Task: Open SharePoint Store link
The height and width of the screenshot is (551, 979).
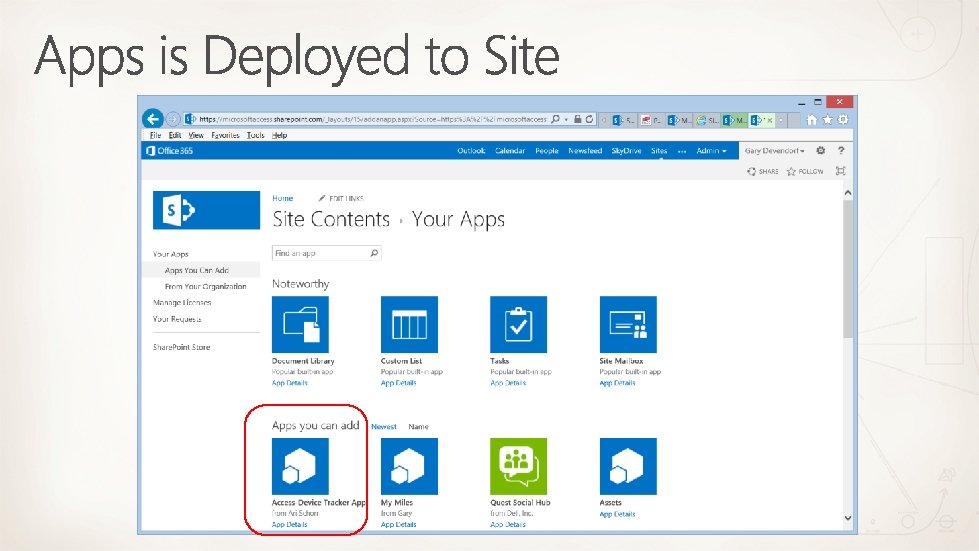Action: point(181,347)
